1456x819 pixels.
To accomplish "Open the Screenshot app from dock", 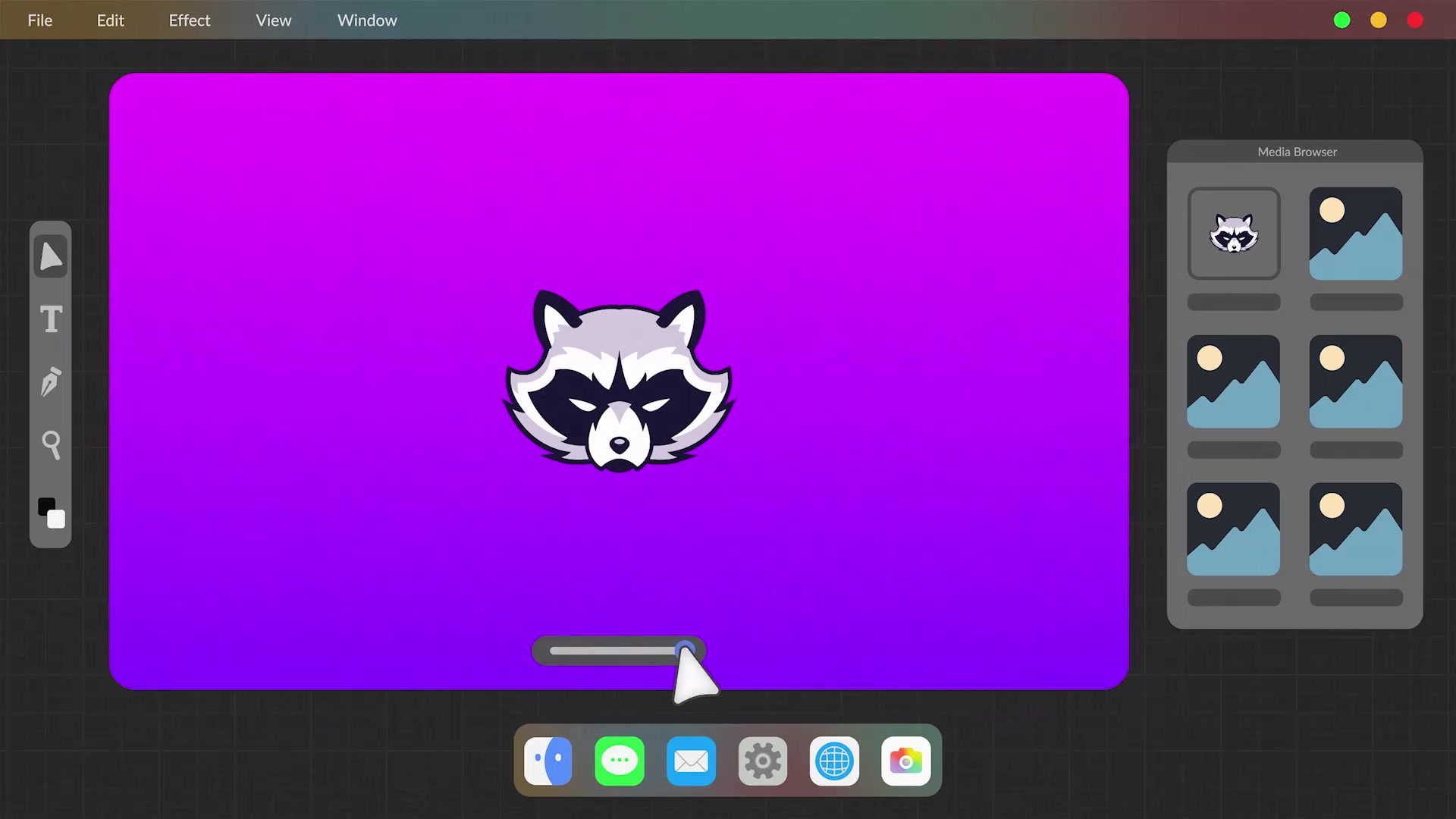I will click(905, 762).
